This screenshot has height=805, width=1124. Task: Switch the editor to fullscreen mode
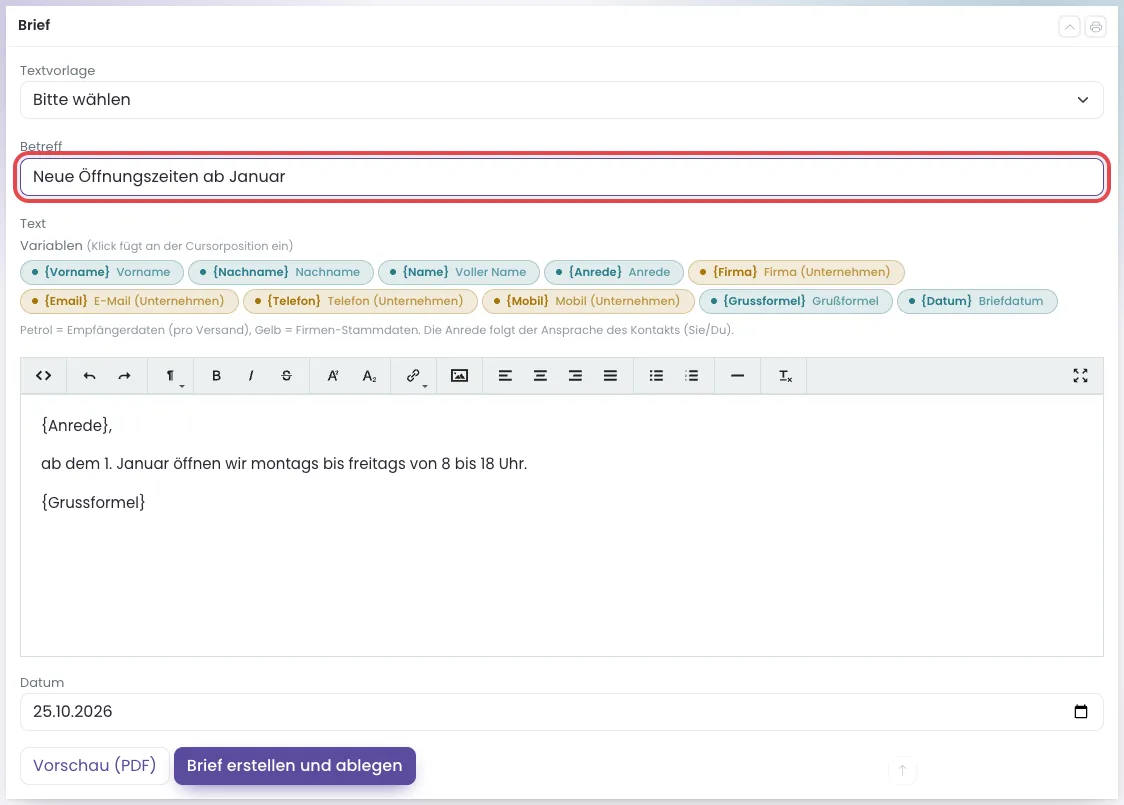tap(1080, 376)
